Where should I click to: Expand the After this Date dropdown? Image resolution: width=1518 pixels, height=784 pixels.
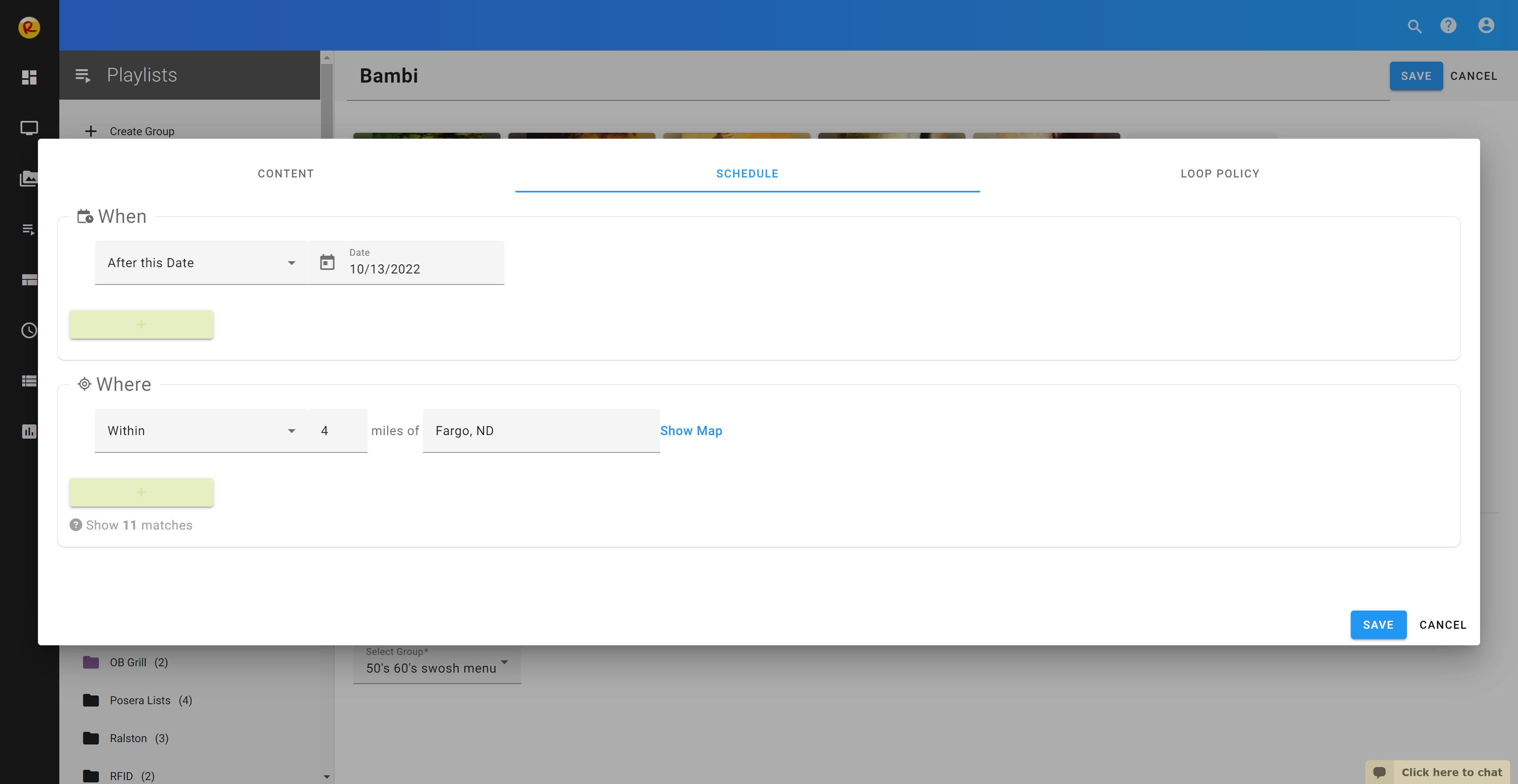pos(200,263)
